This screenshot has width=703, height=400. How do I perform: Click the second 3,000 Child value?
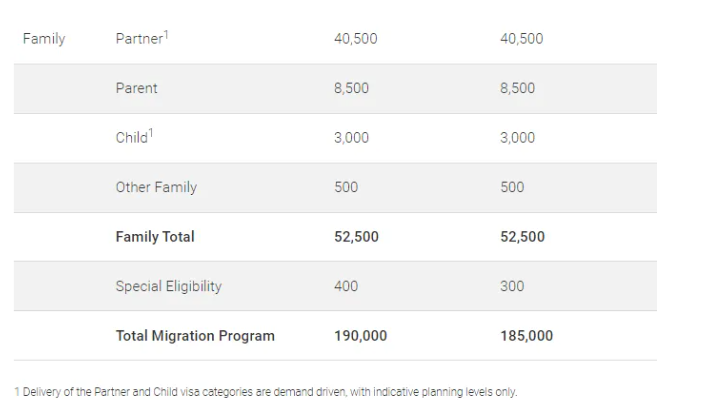coord(516,138)
